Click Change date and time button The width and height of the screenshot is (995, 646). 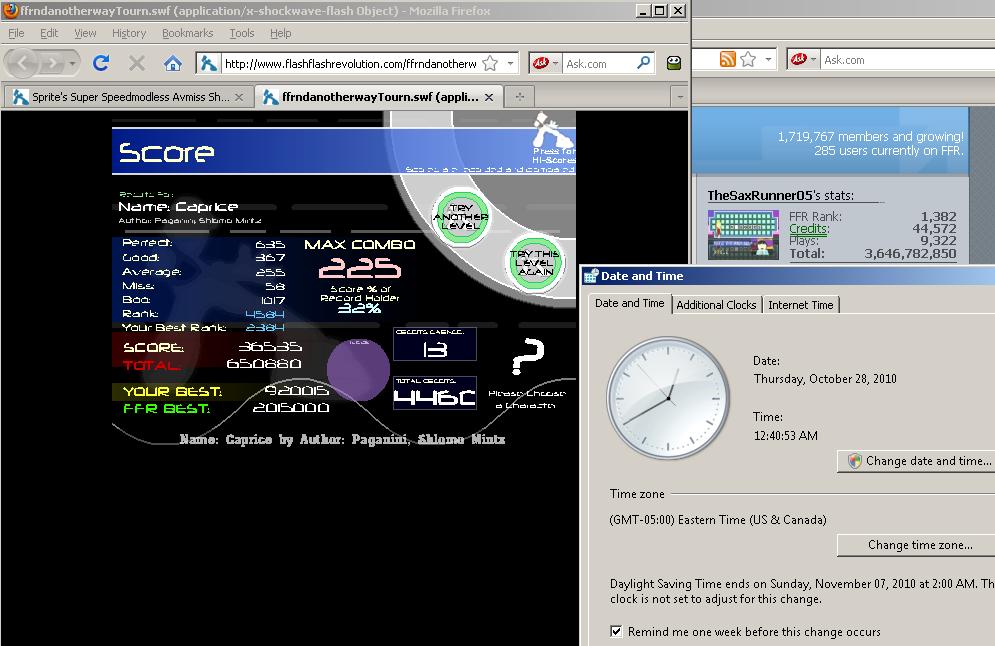(916, 461)
